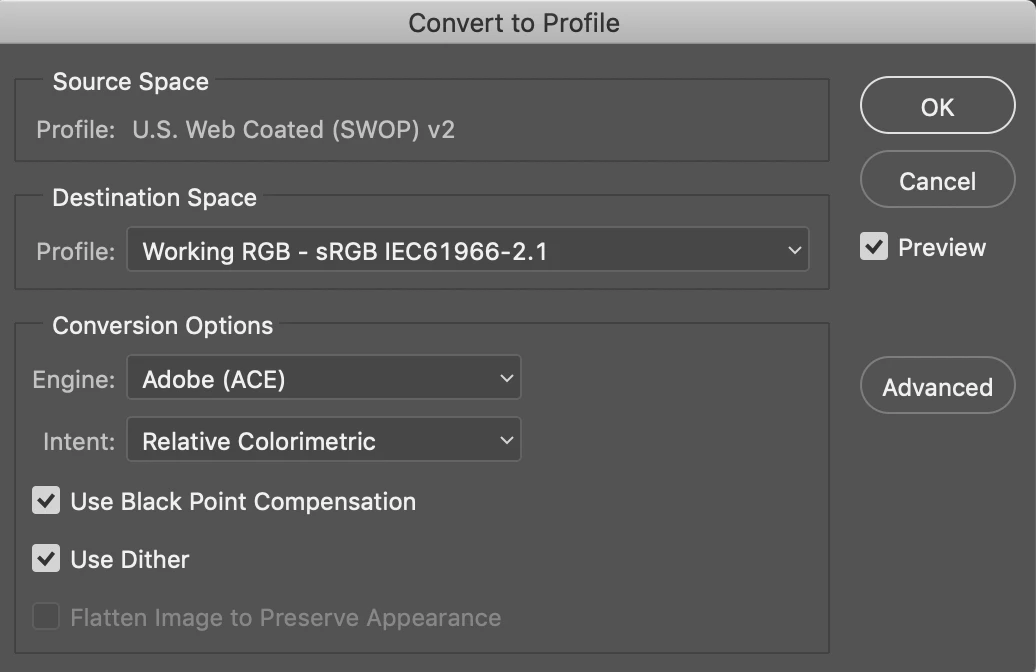Click the Use Dither label text
Screen dimensions: 1036x672
(x=130, y=559)
